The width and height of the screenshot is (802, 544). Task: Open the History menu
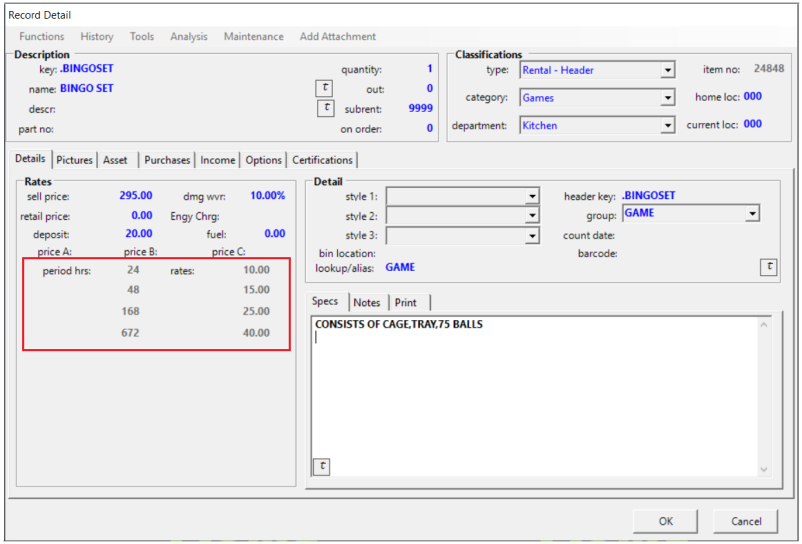[x=97, y=36]
